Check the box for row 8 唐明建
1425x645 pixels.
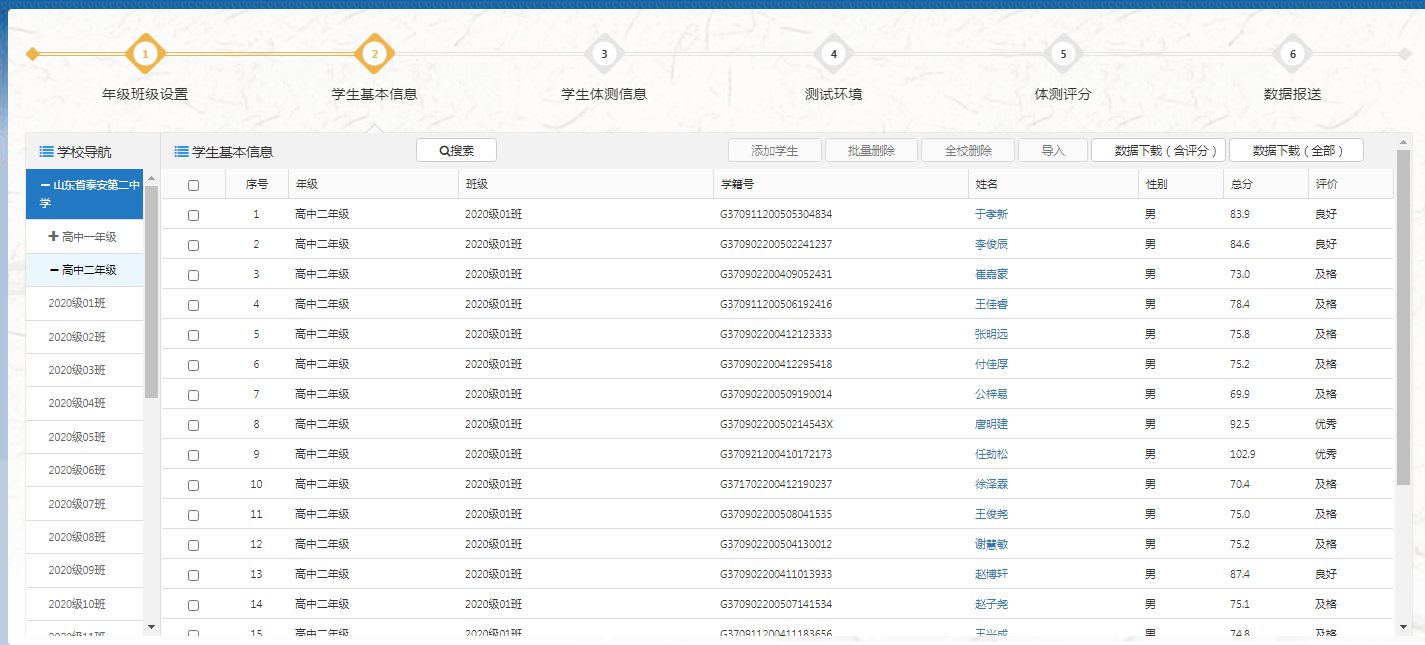[194, 425]
